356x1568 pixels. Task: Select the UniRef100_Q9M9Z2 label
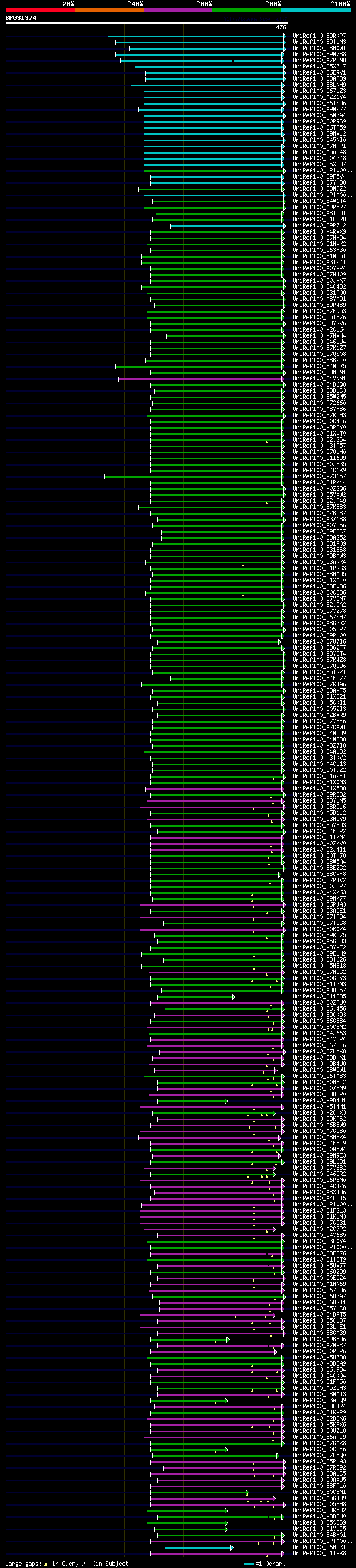click(x=319, y=189)
